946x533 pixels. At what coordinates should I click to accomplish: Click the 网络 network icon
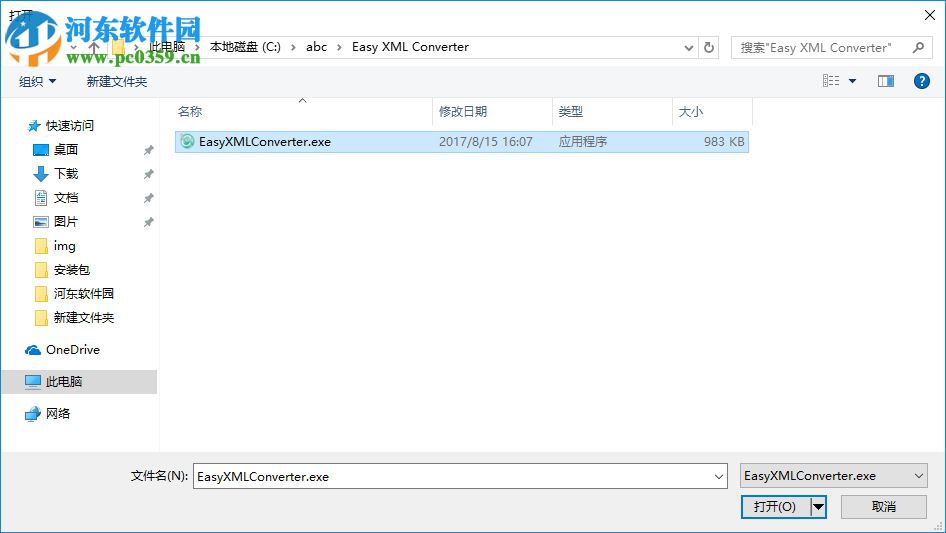click(x=33, y=414)
